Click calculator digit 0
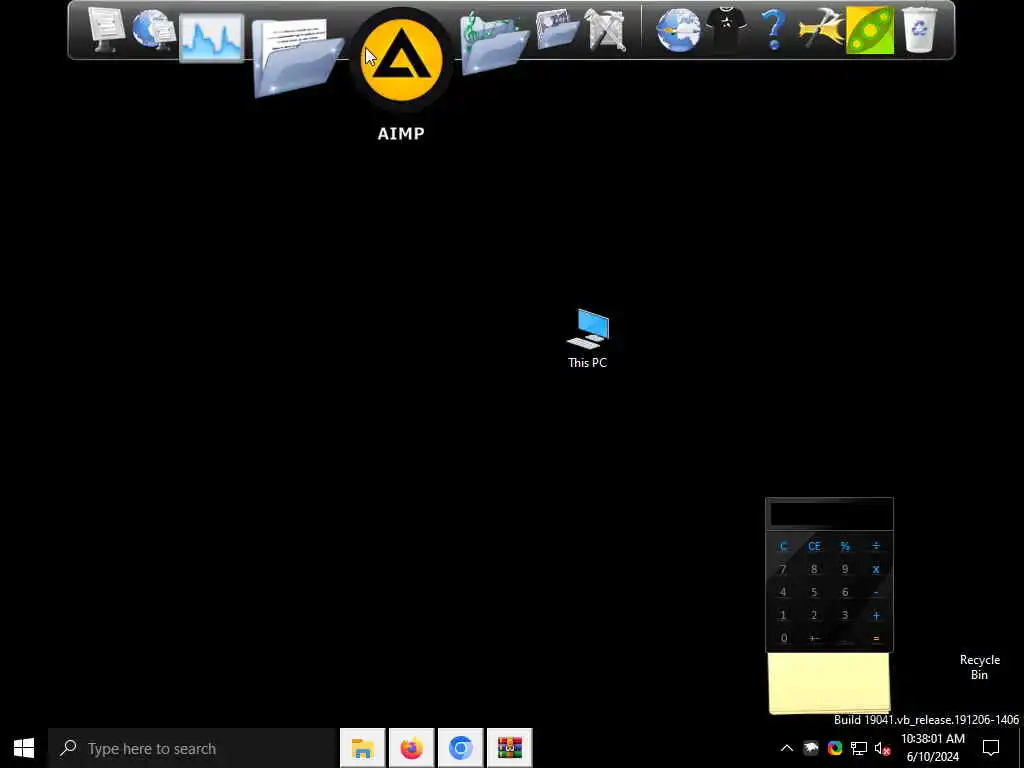The height and width of the screenshot is (768, 1024). click(x=783, y=638)
